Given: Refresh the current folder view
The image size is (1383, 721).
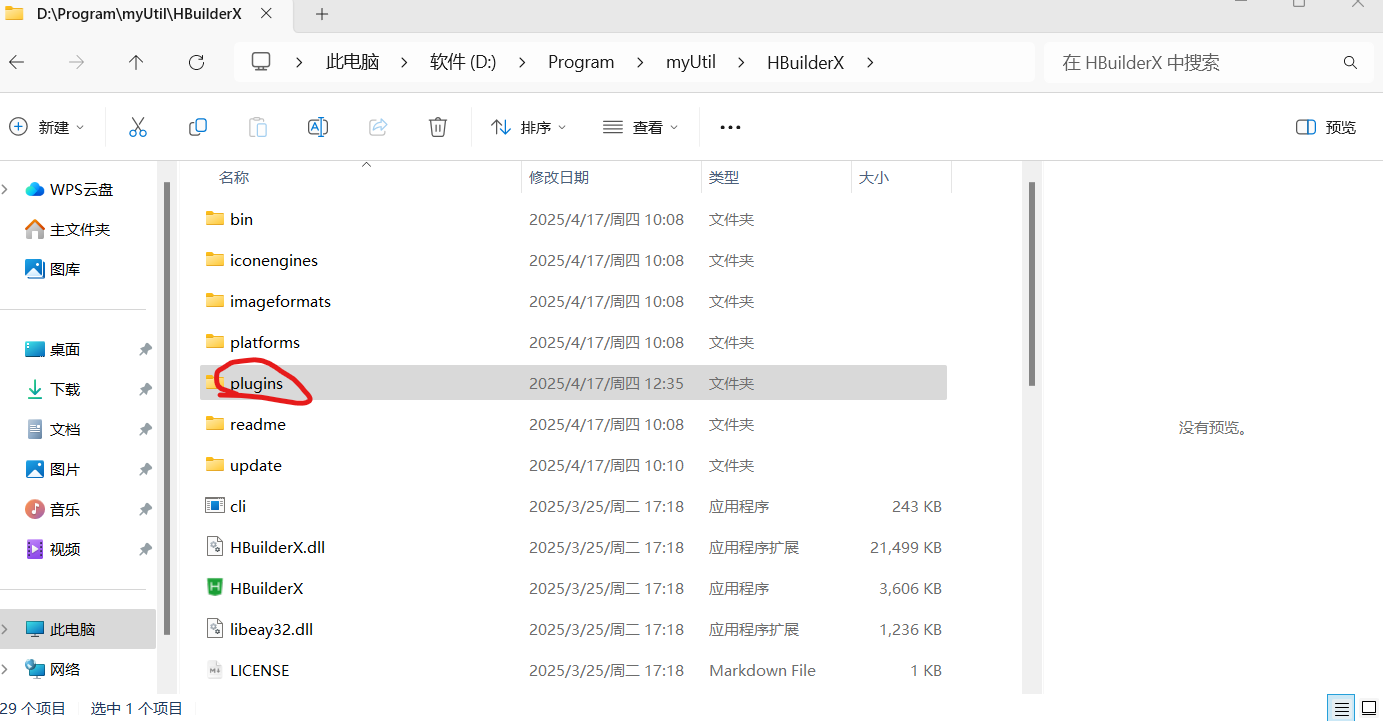Looking at the screenshot, I should 196,62.
